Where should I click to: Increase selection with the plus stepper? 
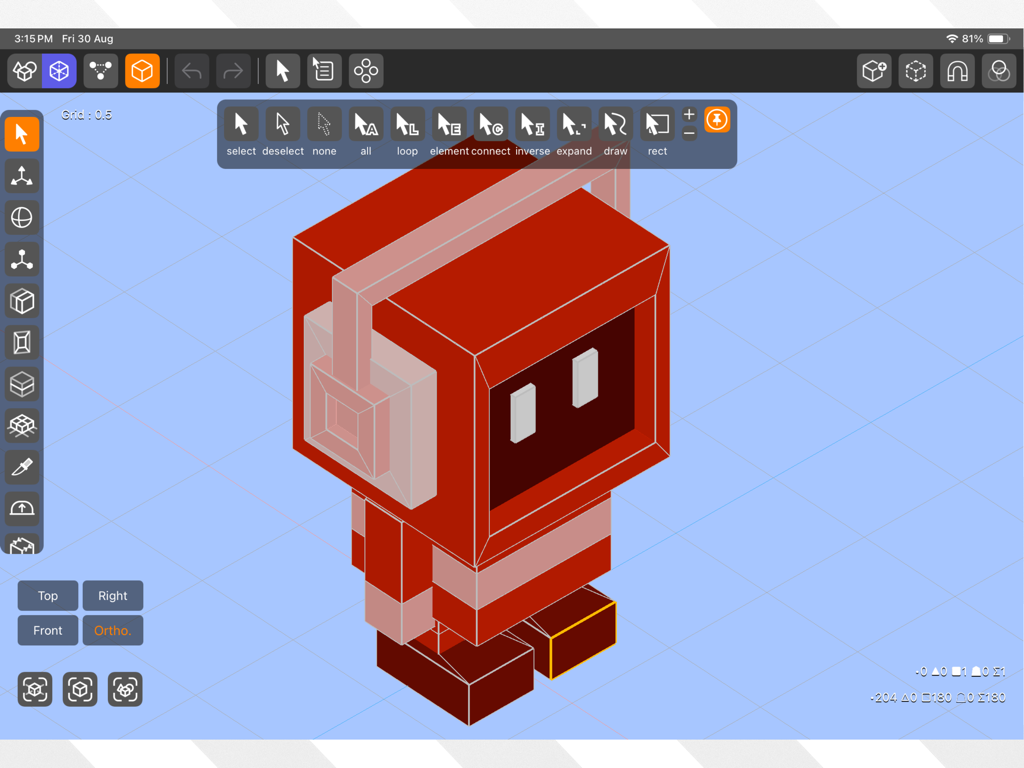688,116
